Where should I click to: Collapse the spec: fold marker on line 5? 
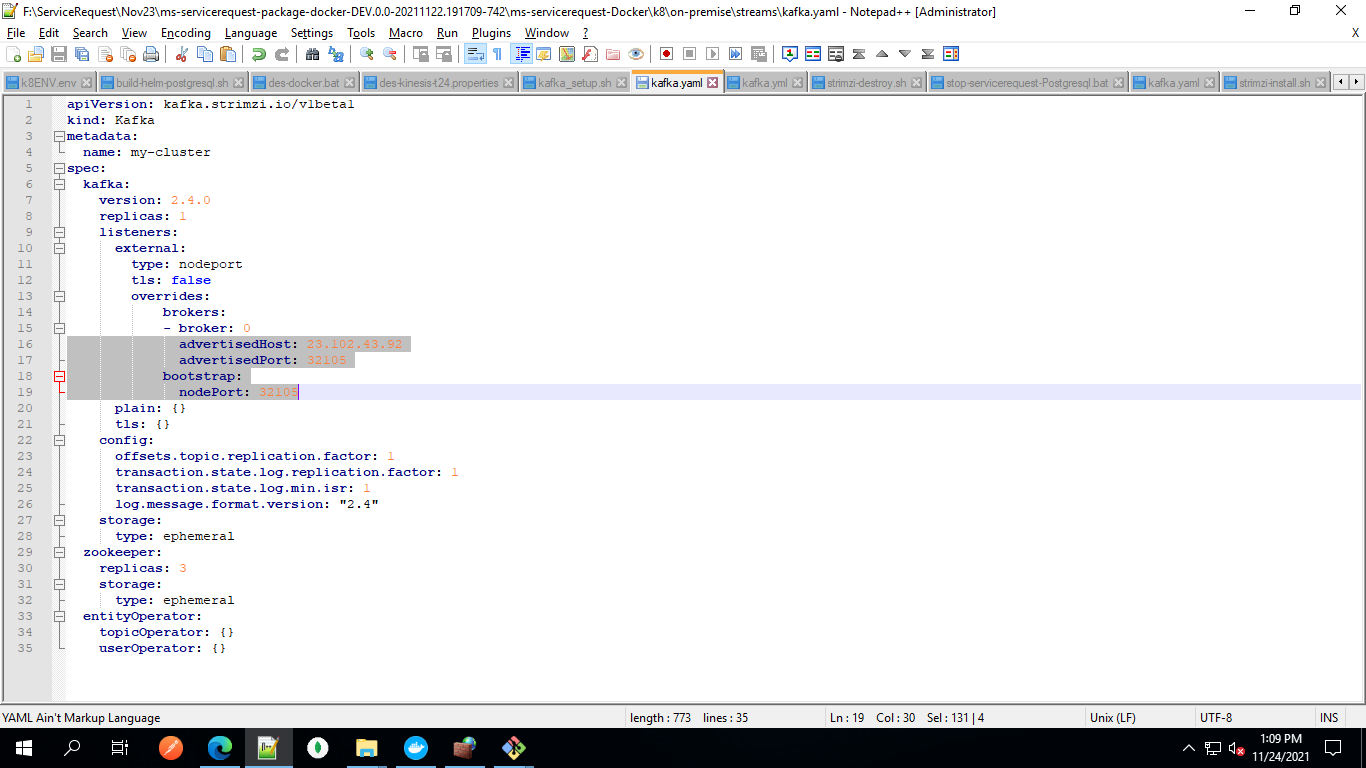(x=59, y=168)
